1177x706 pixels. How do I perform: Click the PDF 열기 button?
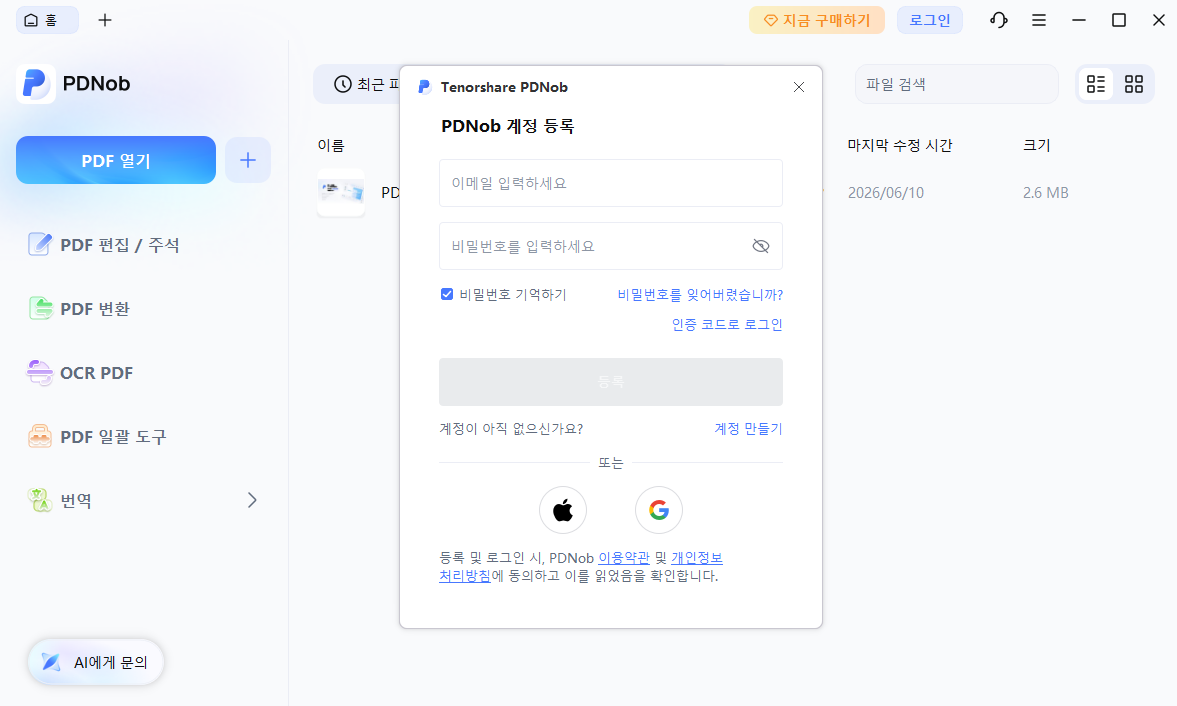116,160
